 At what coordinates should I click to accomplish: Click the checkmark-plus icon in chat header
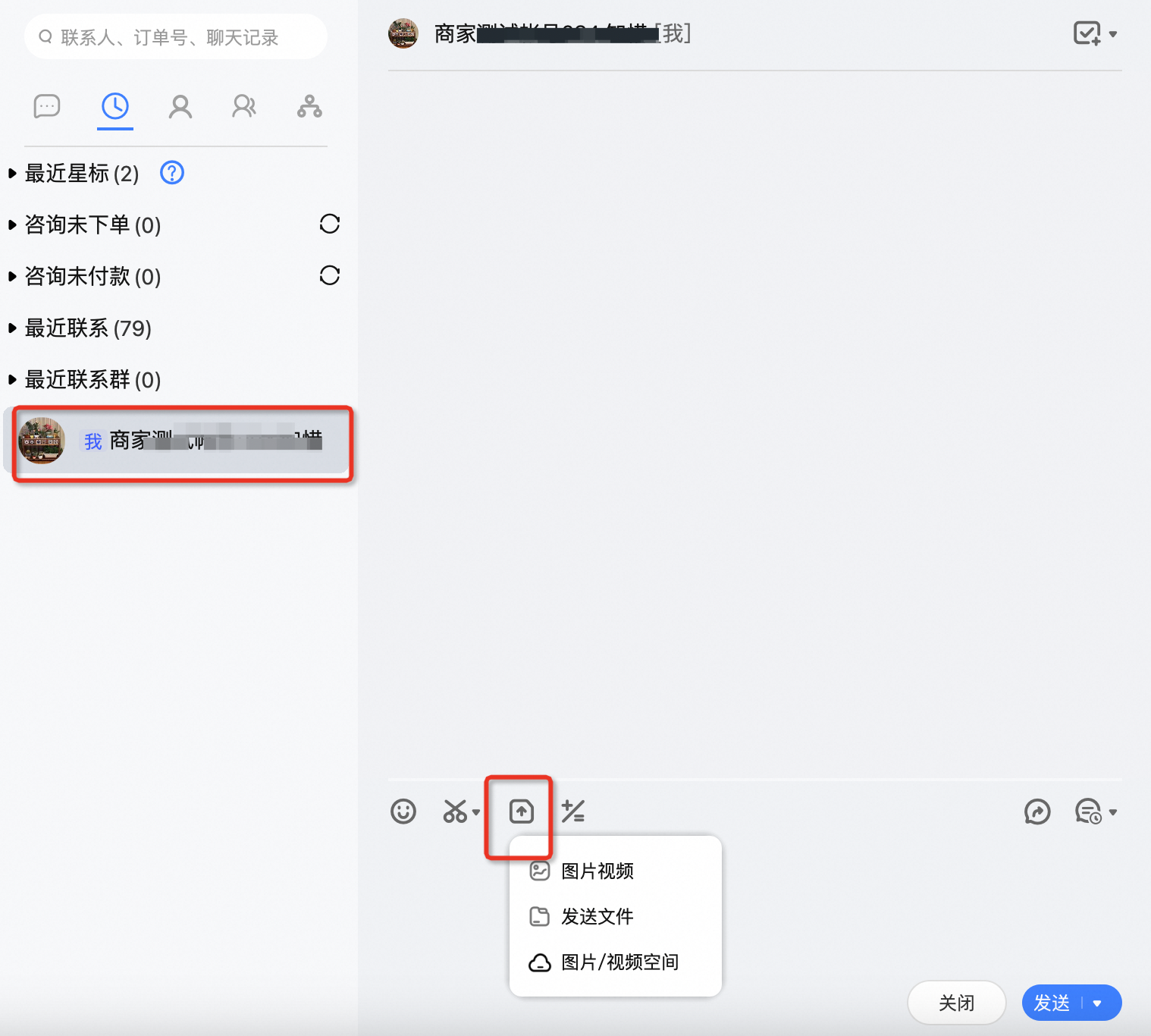coord(1087,33)
